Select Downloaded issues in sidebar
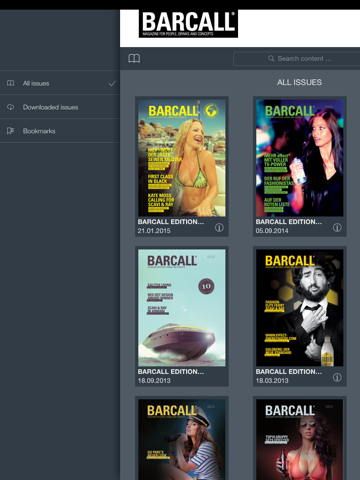The height and width of the screenshot is (480, 360). [x=60, y=107]
